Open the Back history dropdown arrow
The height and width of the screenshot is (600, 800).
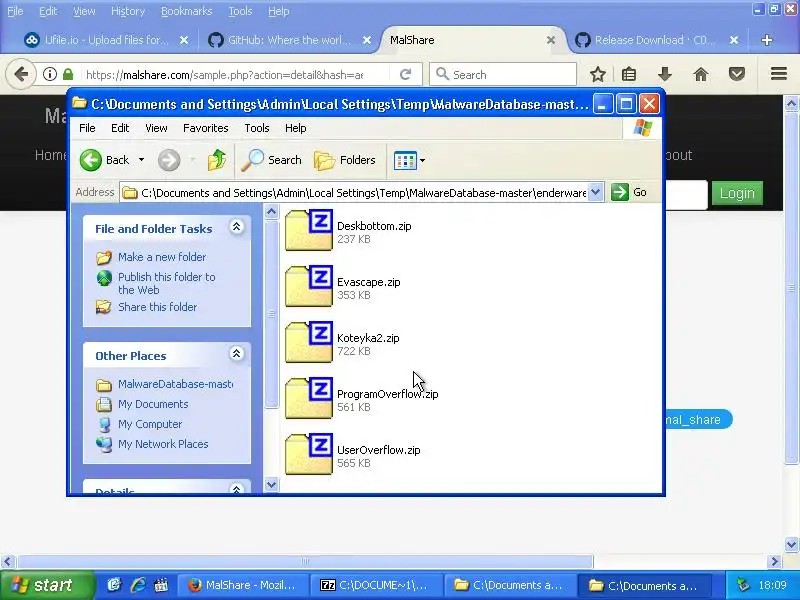pos(141,160)
